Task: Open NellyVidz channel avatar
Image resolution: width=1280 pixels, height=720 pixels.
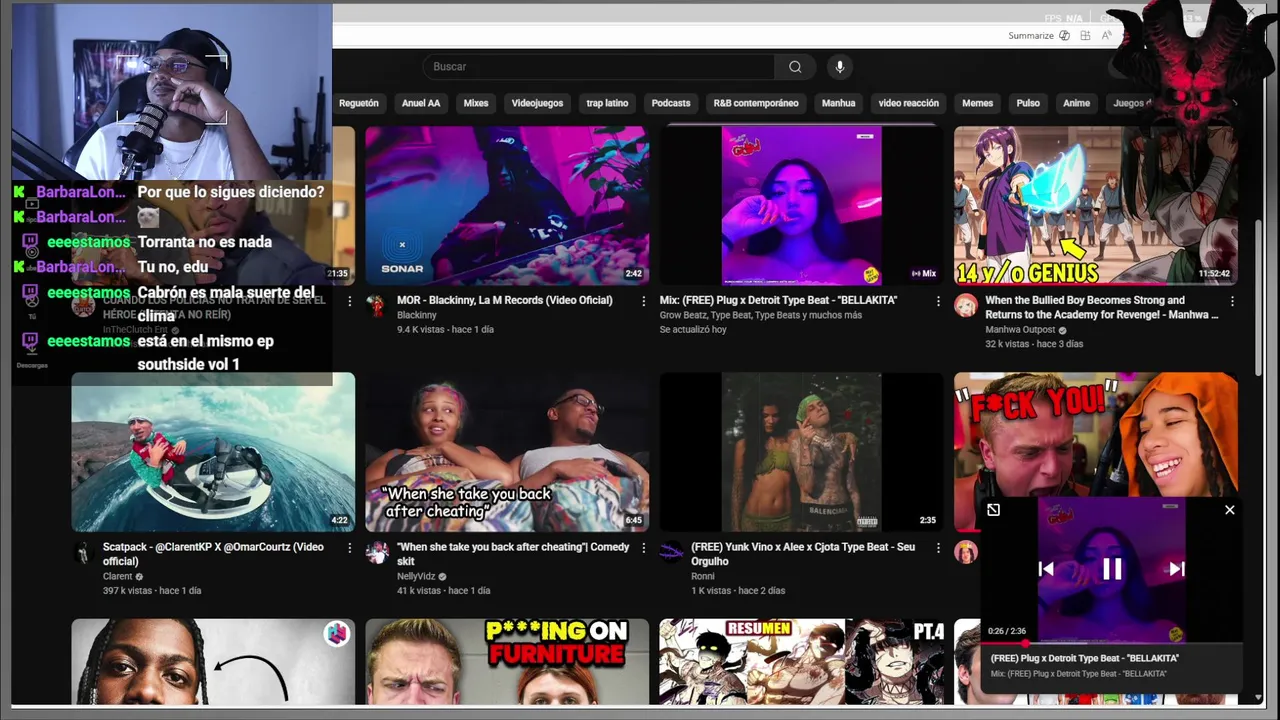Action: click(x=377, y=552)
